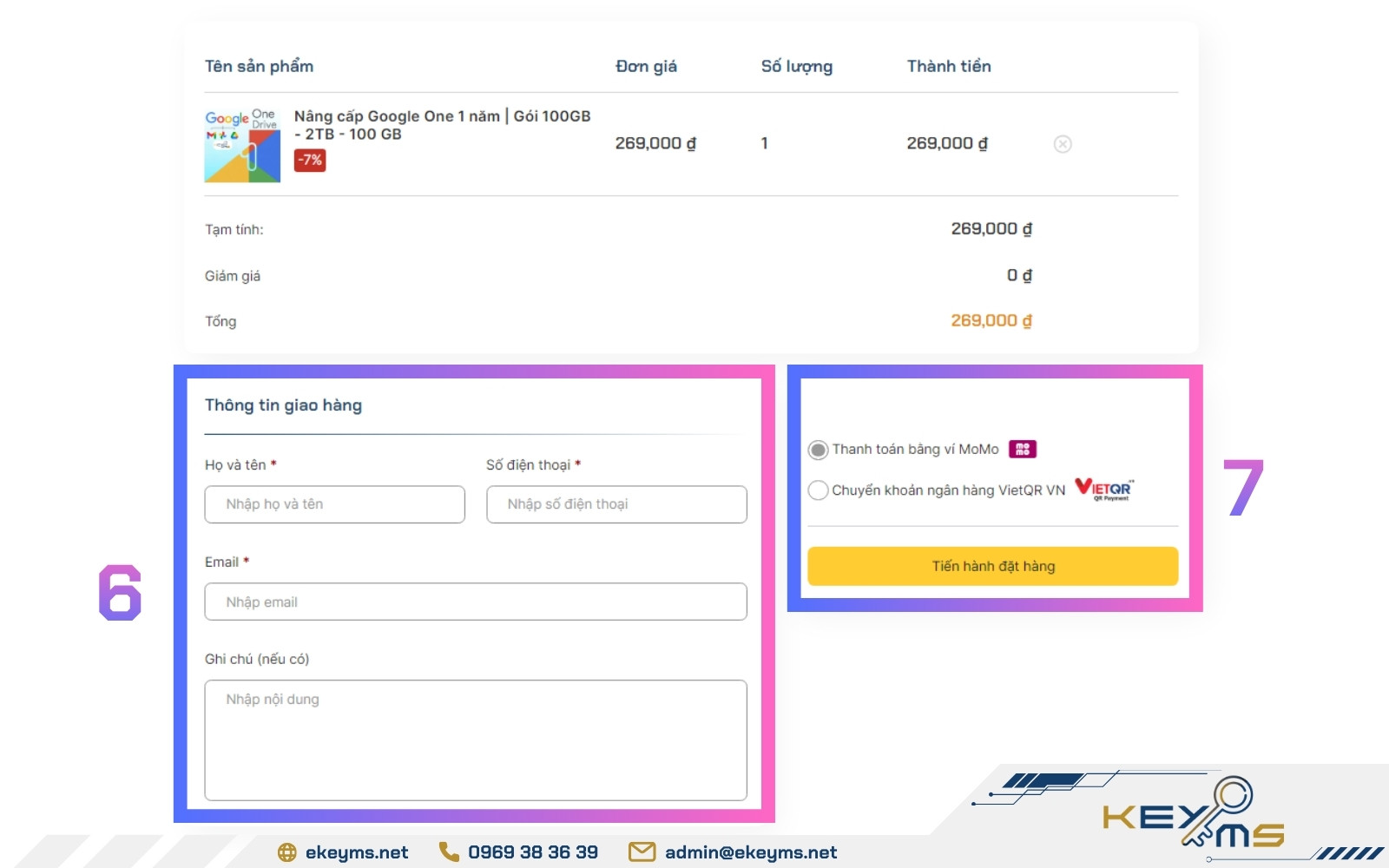
Task: Click the hotline number 0969 38 36 39
Action: [532, 852]
